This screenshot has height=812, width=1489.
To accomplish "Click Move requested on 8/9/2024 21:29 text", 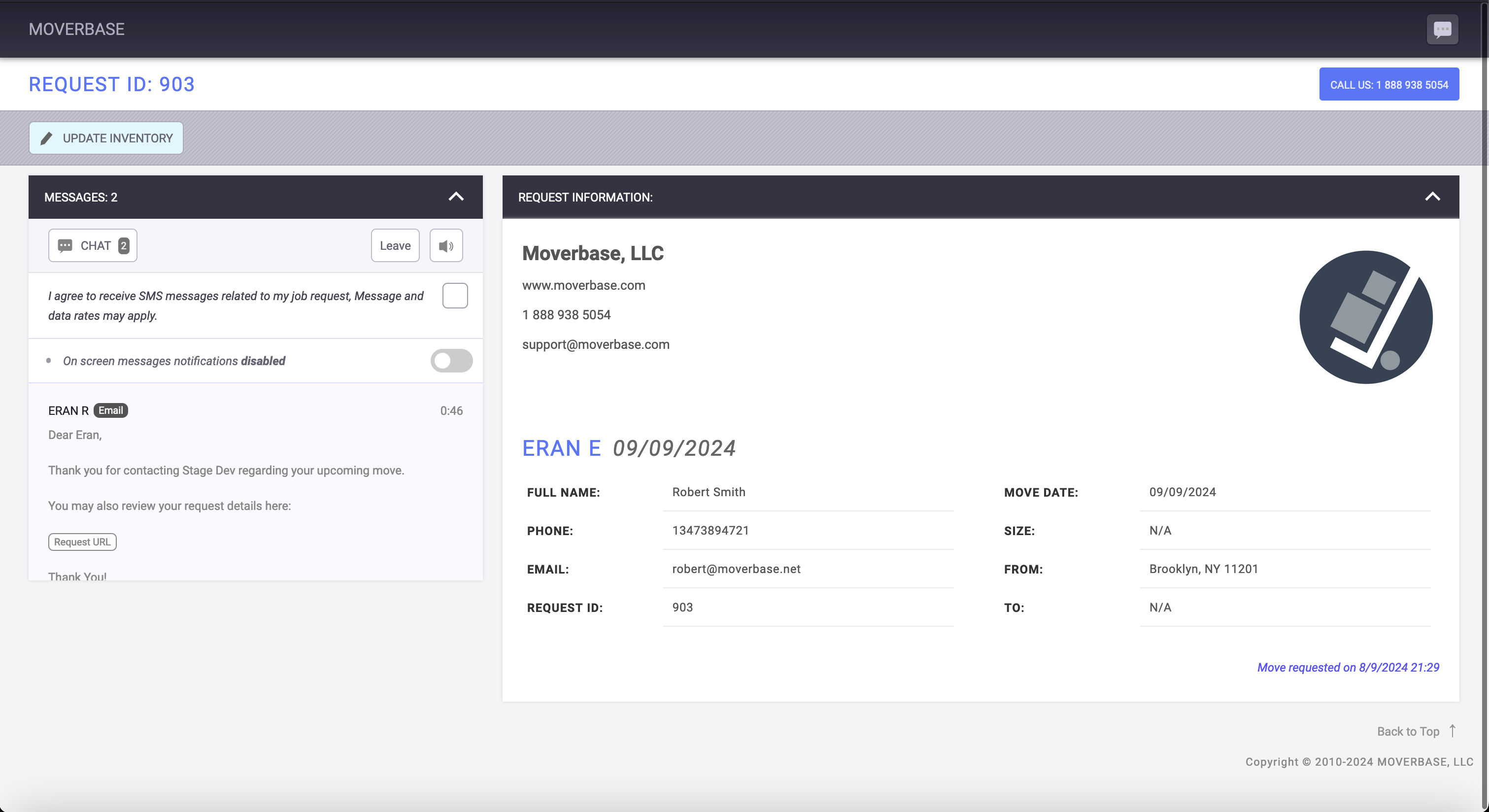I will click(1348, 668).
